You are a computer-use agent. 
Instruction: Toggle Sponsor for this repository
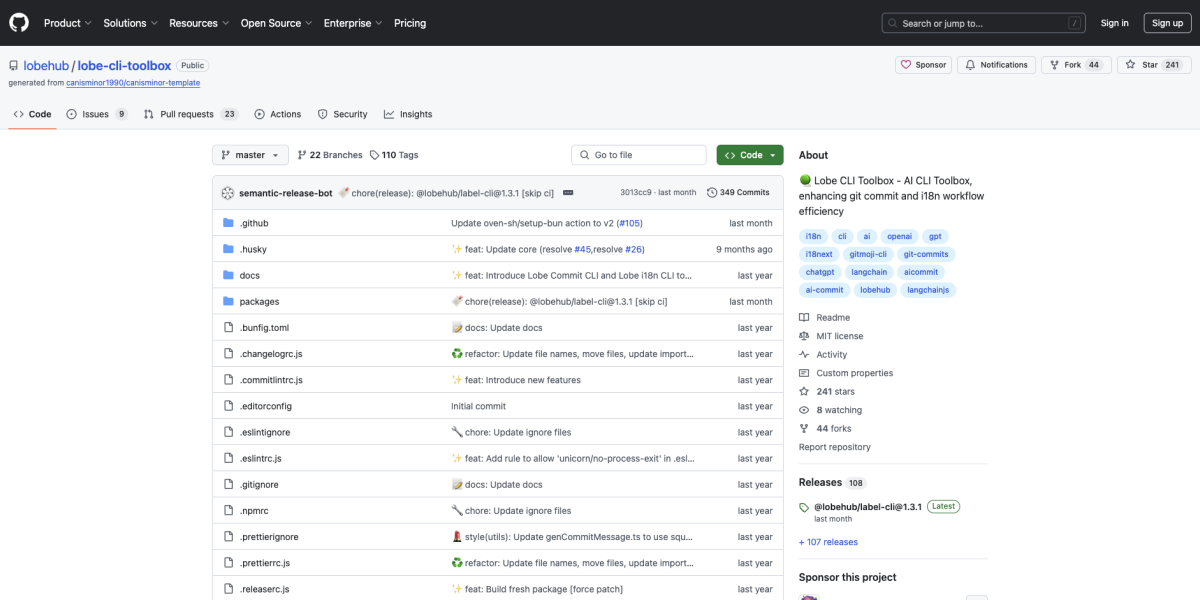click(922, 63)
